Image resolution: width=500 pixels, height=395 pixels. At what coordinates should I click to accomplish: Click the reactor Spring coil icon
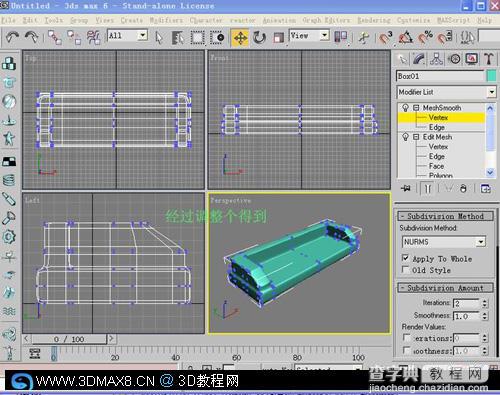9,180
